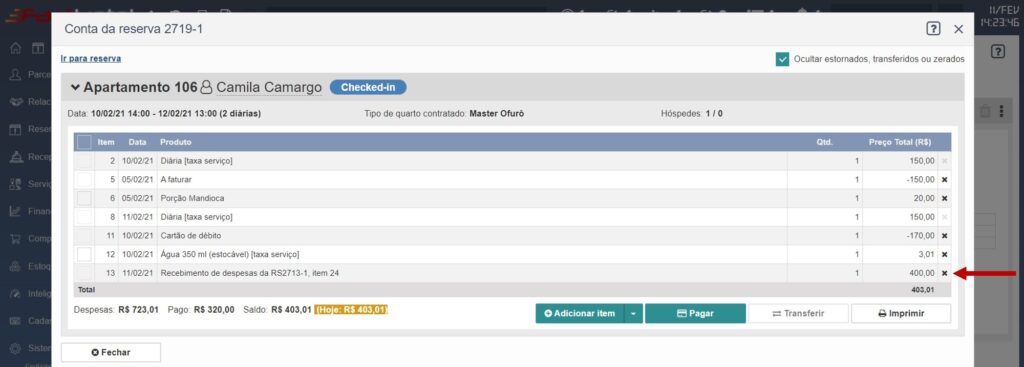Click the guest person icon beside Camila Camargo
Screen dimensions: 1024x367
click(206, 87)
